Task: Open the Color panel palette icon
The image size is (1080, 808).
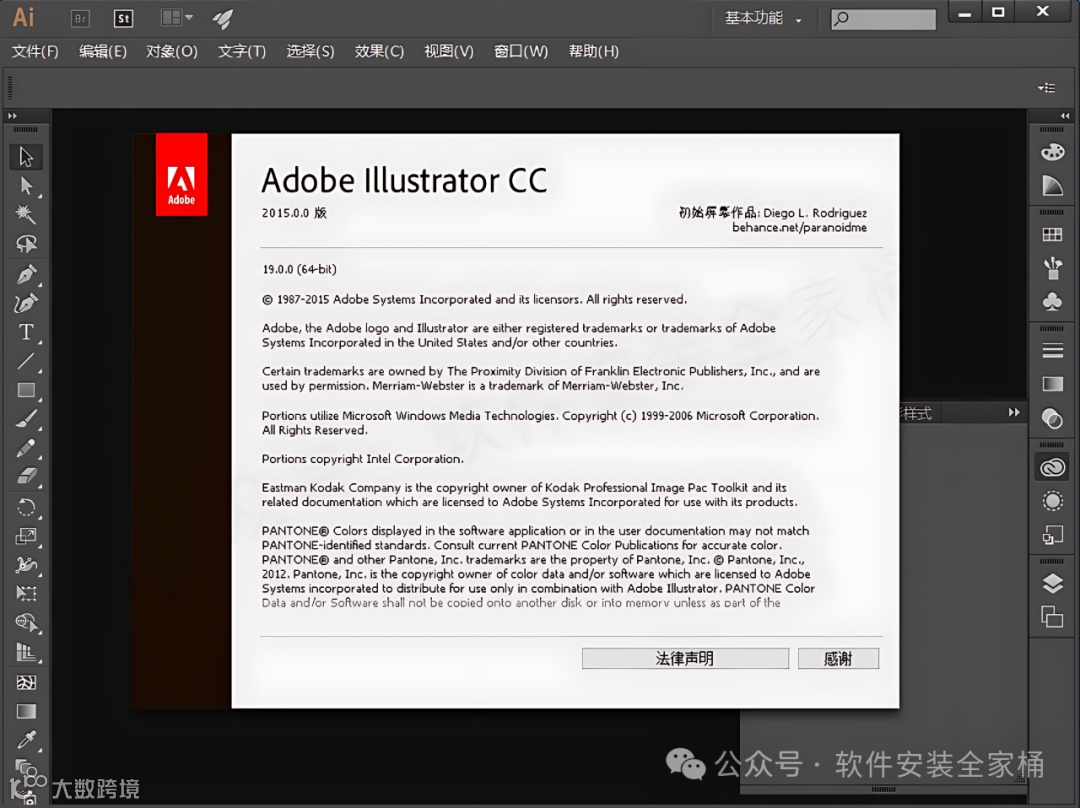Action: click(x=1052, y=152)
